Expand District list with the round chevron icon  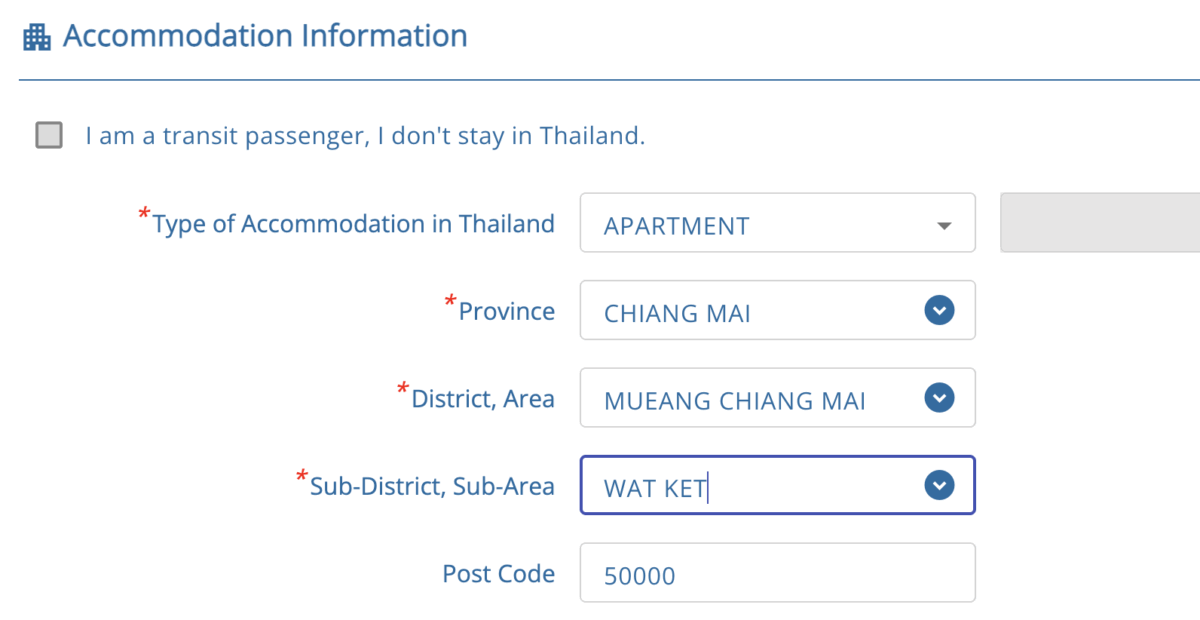click(x=939, y=399)
